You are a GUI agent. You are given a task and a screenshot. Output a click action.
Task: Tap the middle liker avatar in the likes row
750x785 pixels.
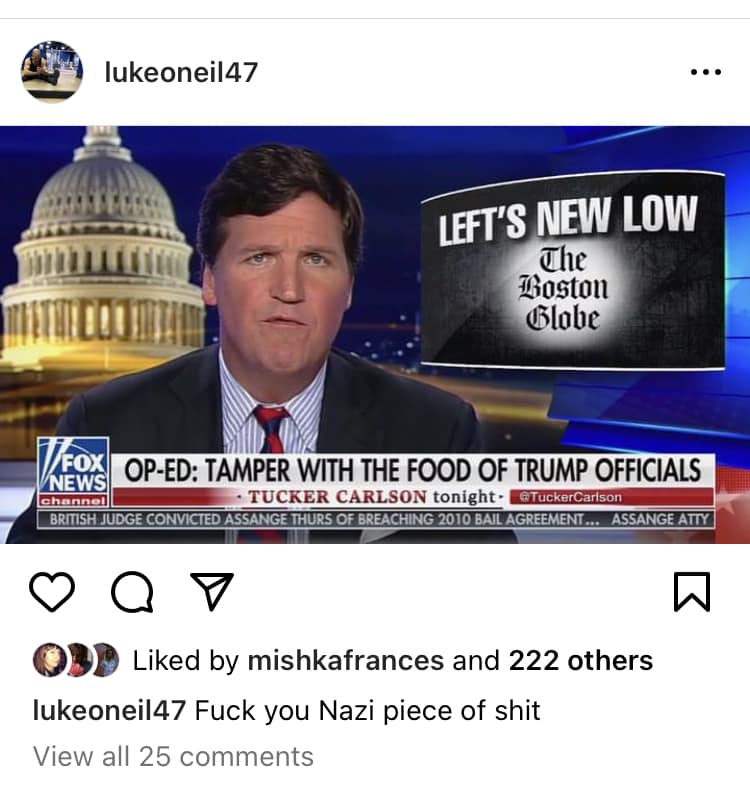point(79,659)
